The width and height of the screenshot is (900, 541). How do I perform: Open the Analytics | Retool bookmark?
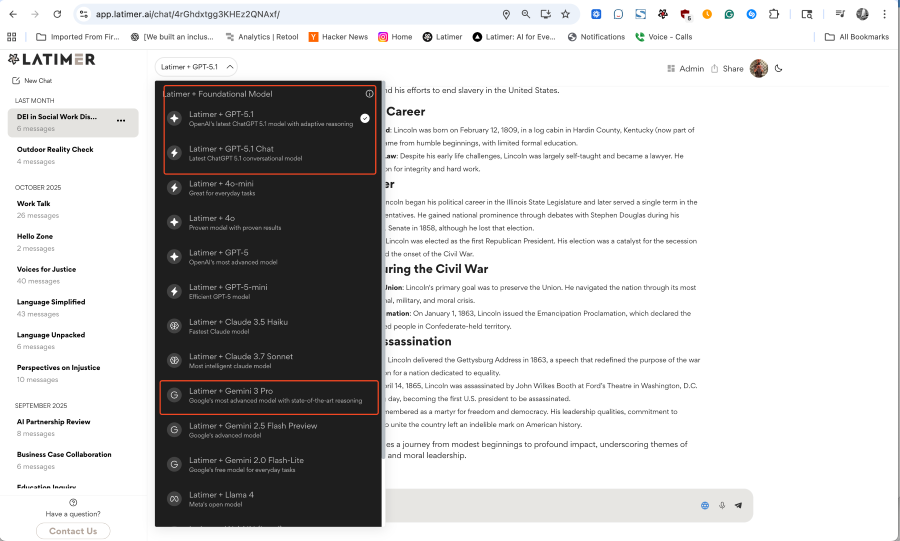(262, 37)
